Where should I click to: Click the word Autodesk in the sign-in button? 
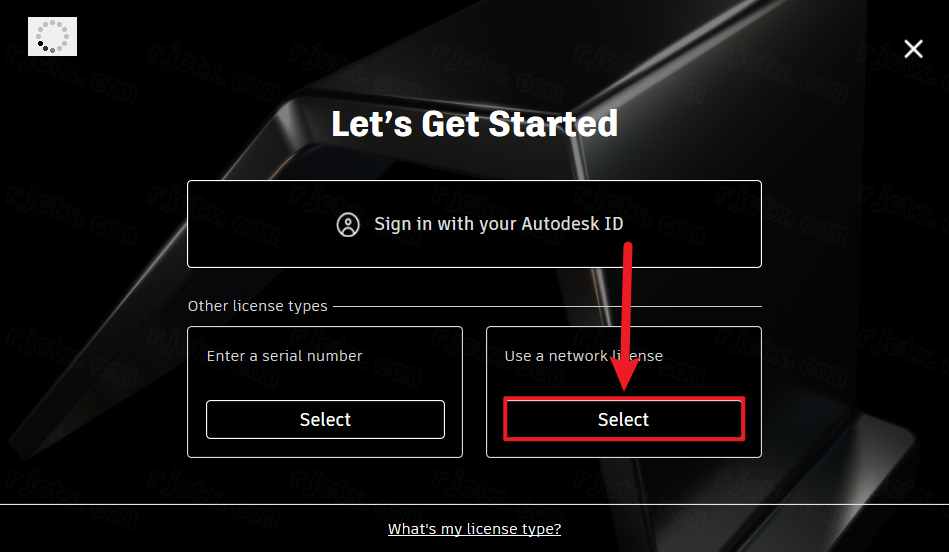(x=558, y=224)
